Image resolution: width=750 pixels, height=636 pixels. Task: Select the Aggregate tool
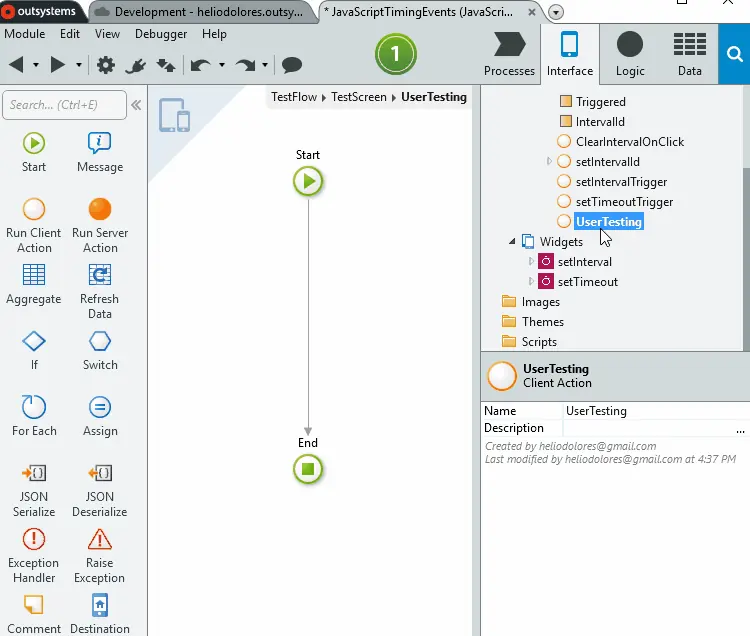click(33, 285)
